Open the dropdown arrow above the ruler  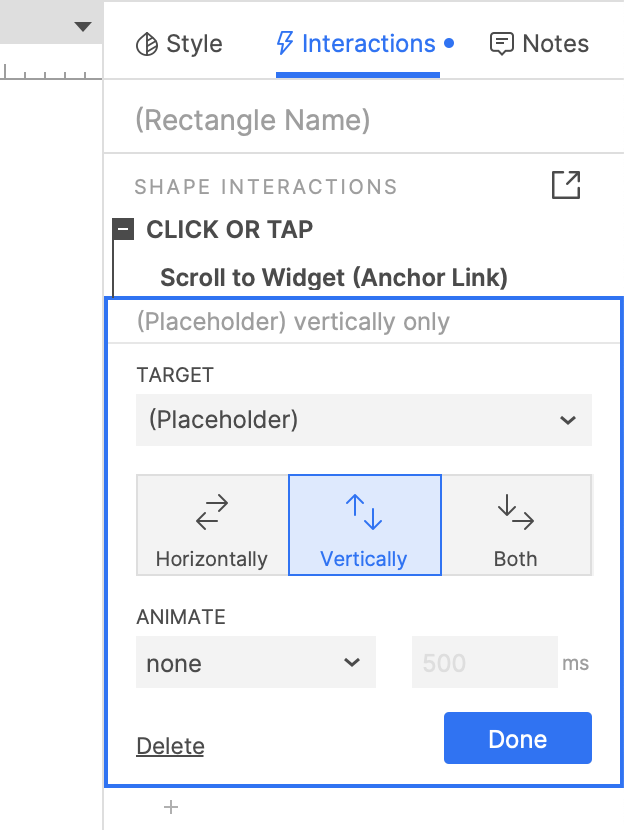pyautogui.click(x=83, y=27)
